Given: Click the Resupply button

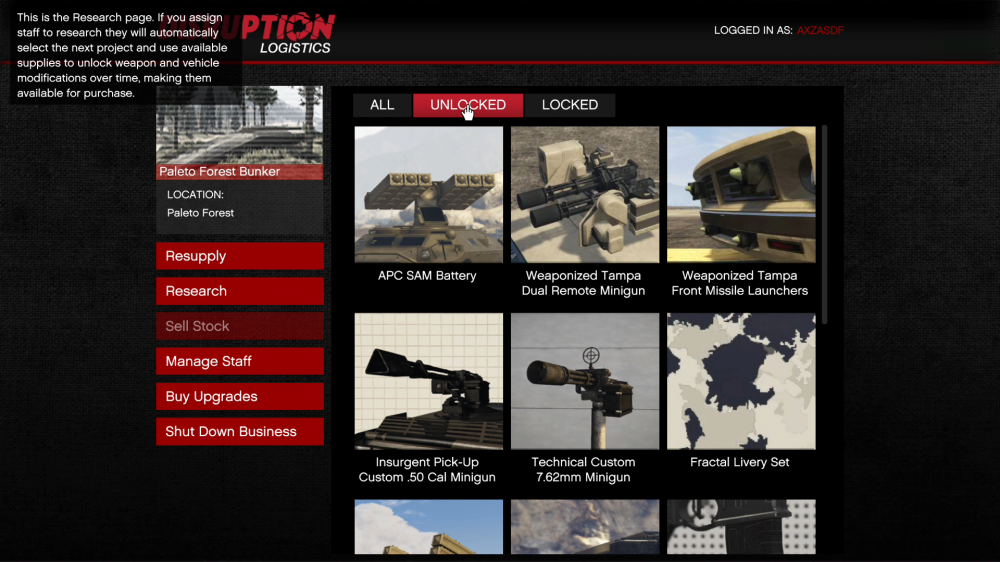Looking at the screenshot, I should point(240,256).
